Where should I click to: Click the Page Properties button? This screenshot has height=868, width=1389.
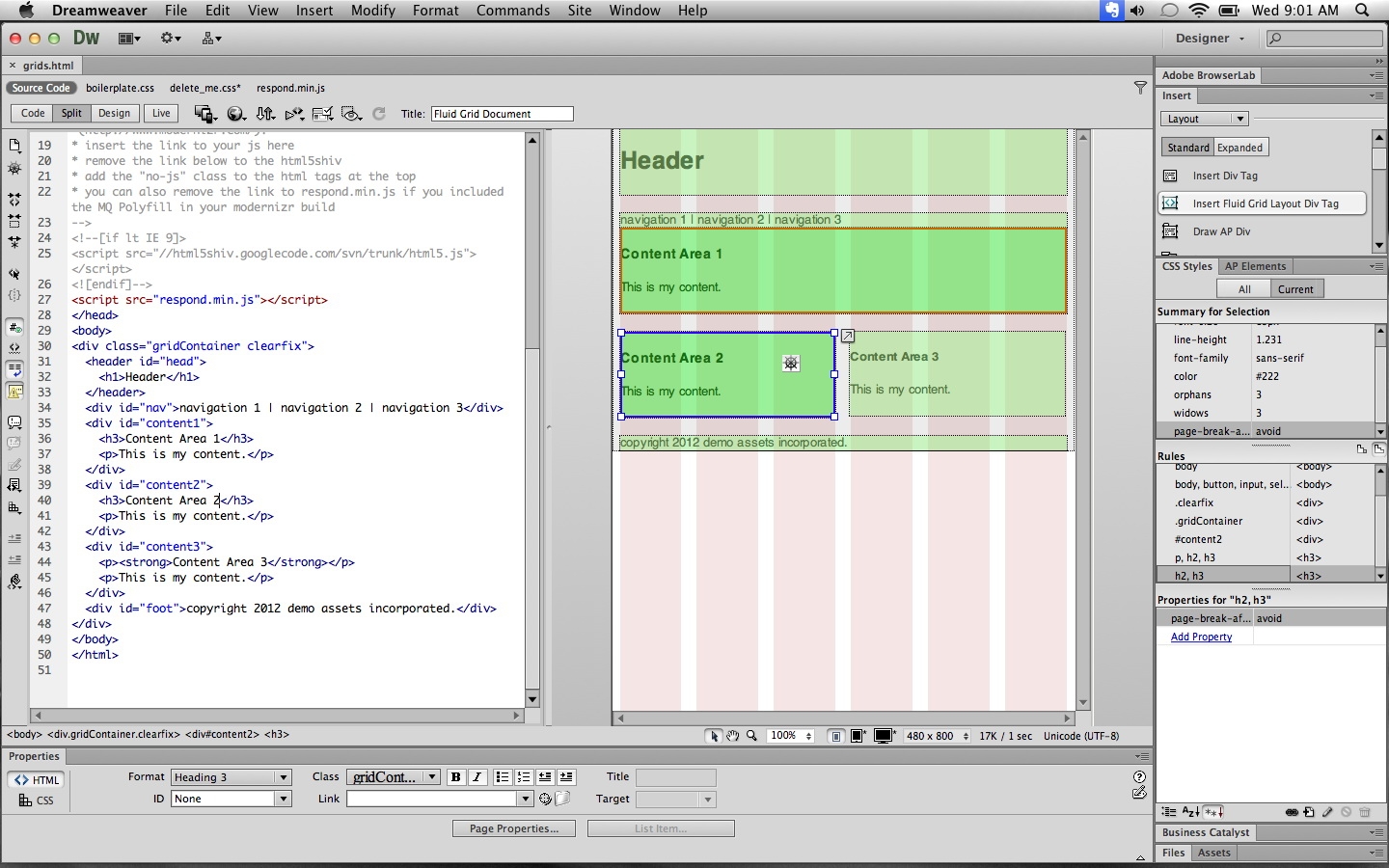pyautogui.click(x=513, y=828)
